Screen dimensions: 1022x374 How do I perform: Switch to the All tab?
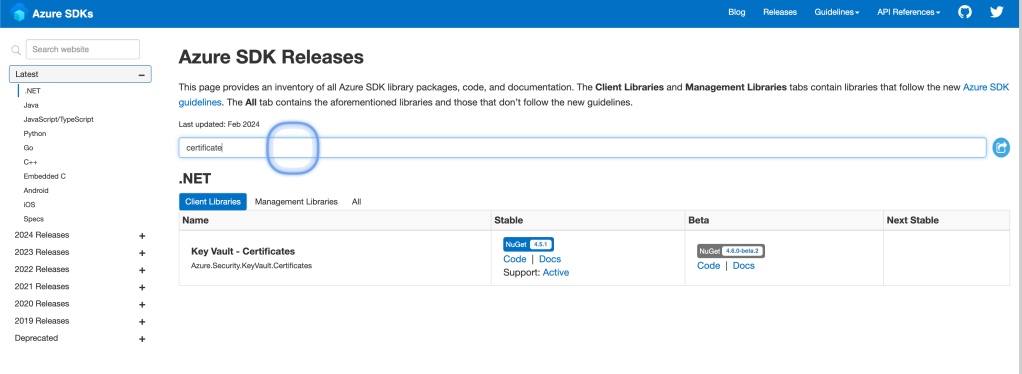pyautogui.click(x=357, y=202)
